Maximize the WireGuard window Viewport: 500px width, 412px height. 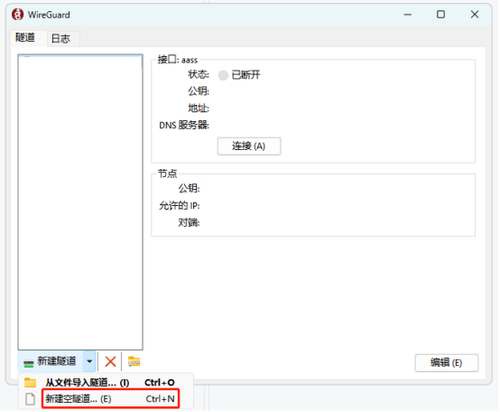point(441,14)
